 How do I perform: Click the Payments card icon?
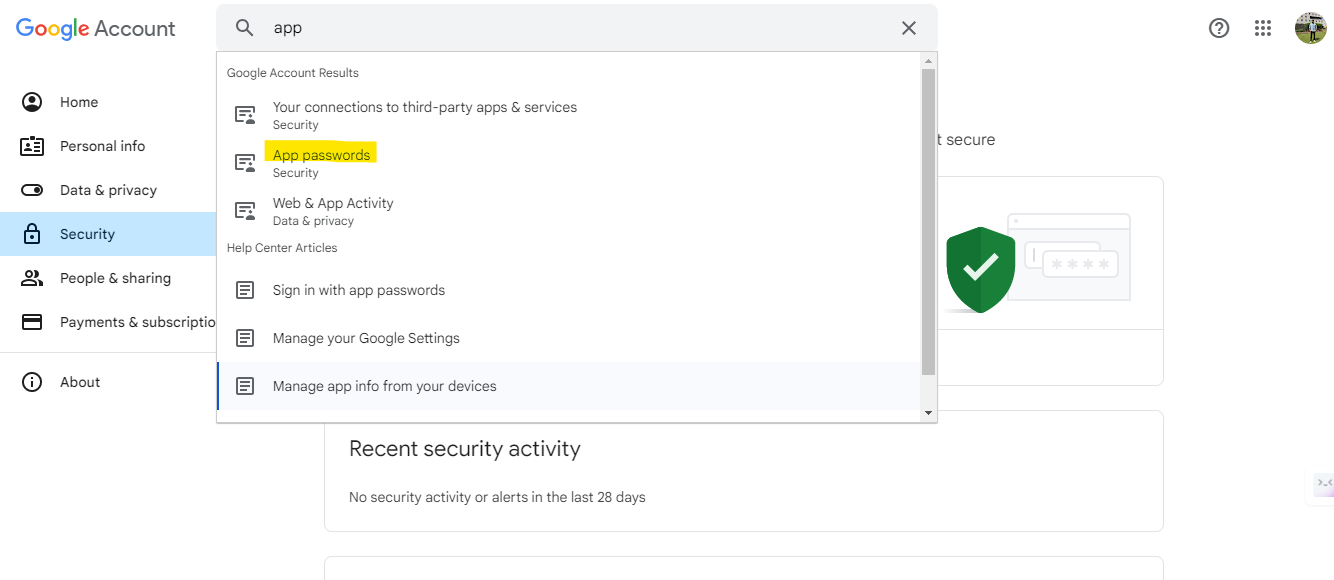pyautogui.click(x=32, y=322)
